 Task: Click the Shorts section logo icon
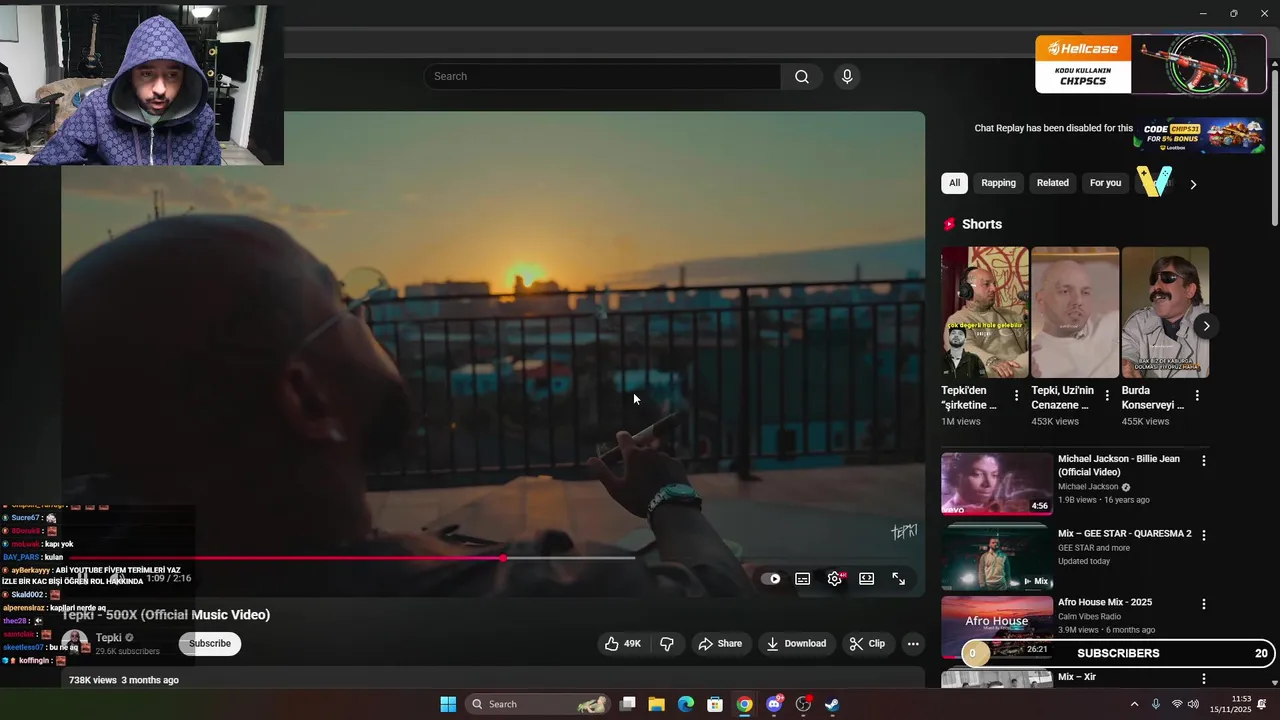tap(950, 224)
